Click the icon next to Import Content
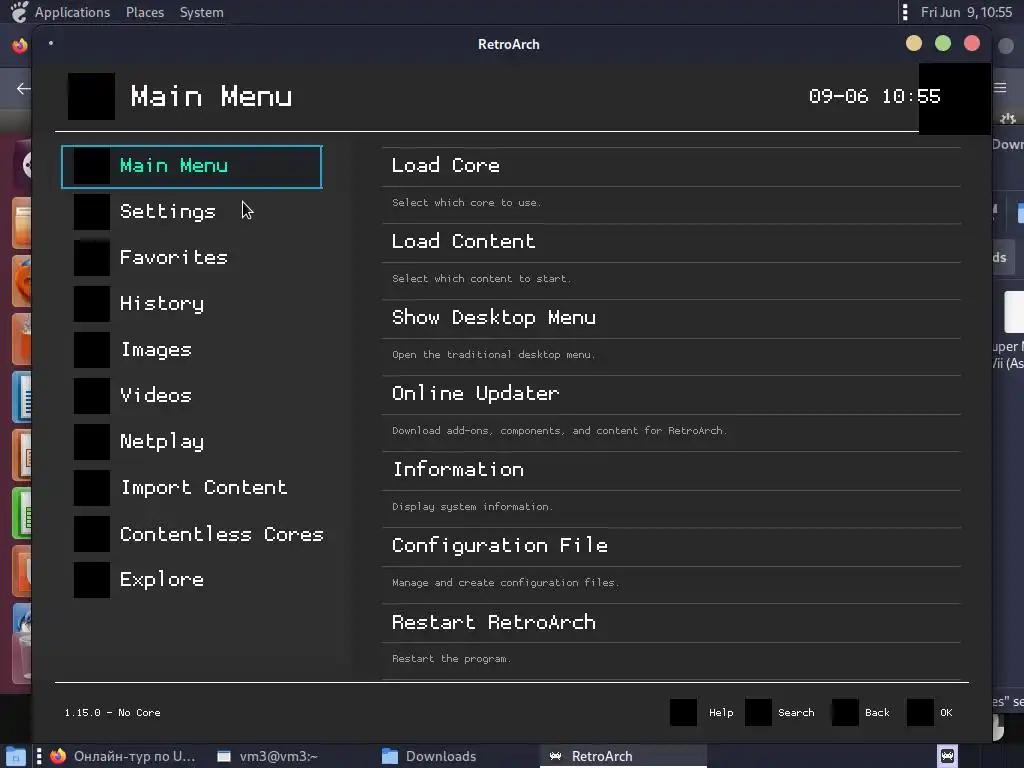 (91, 488)
